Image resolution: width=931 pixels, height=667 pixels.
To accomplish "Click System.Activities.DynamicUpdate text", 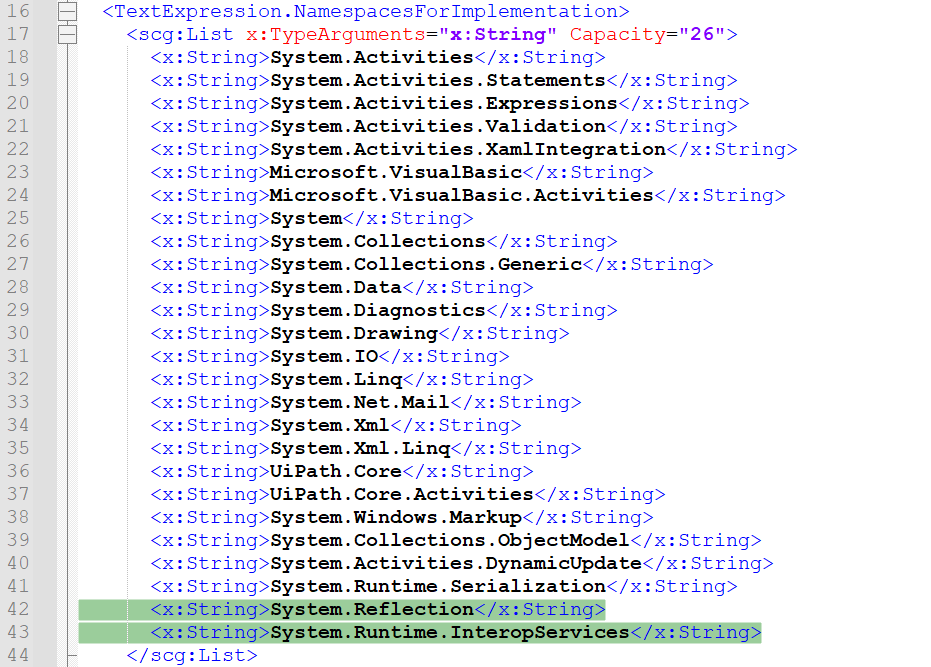I will point(456,563).
